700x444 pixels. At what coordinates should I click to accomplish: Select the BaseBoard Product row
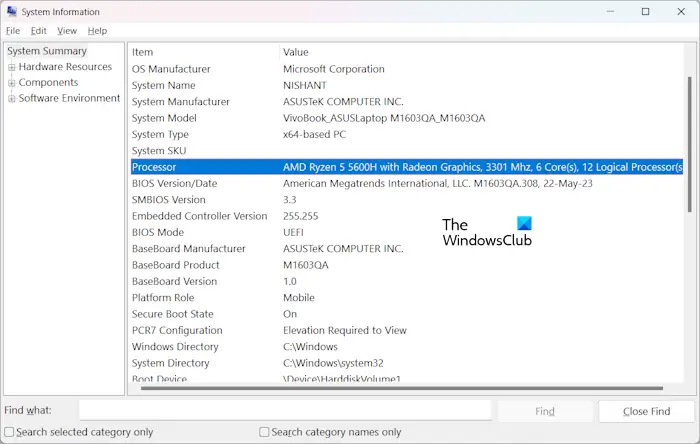pyautogui.click(x=407, y=265)
